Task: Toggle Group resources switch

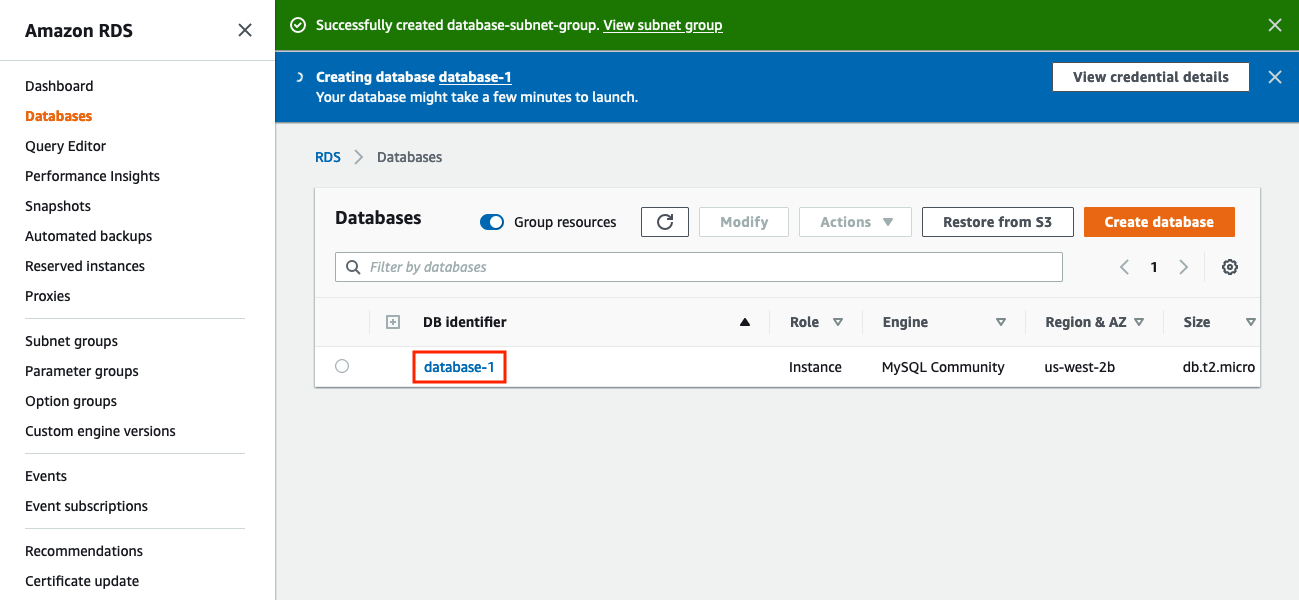Action: (492, 222)
